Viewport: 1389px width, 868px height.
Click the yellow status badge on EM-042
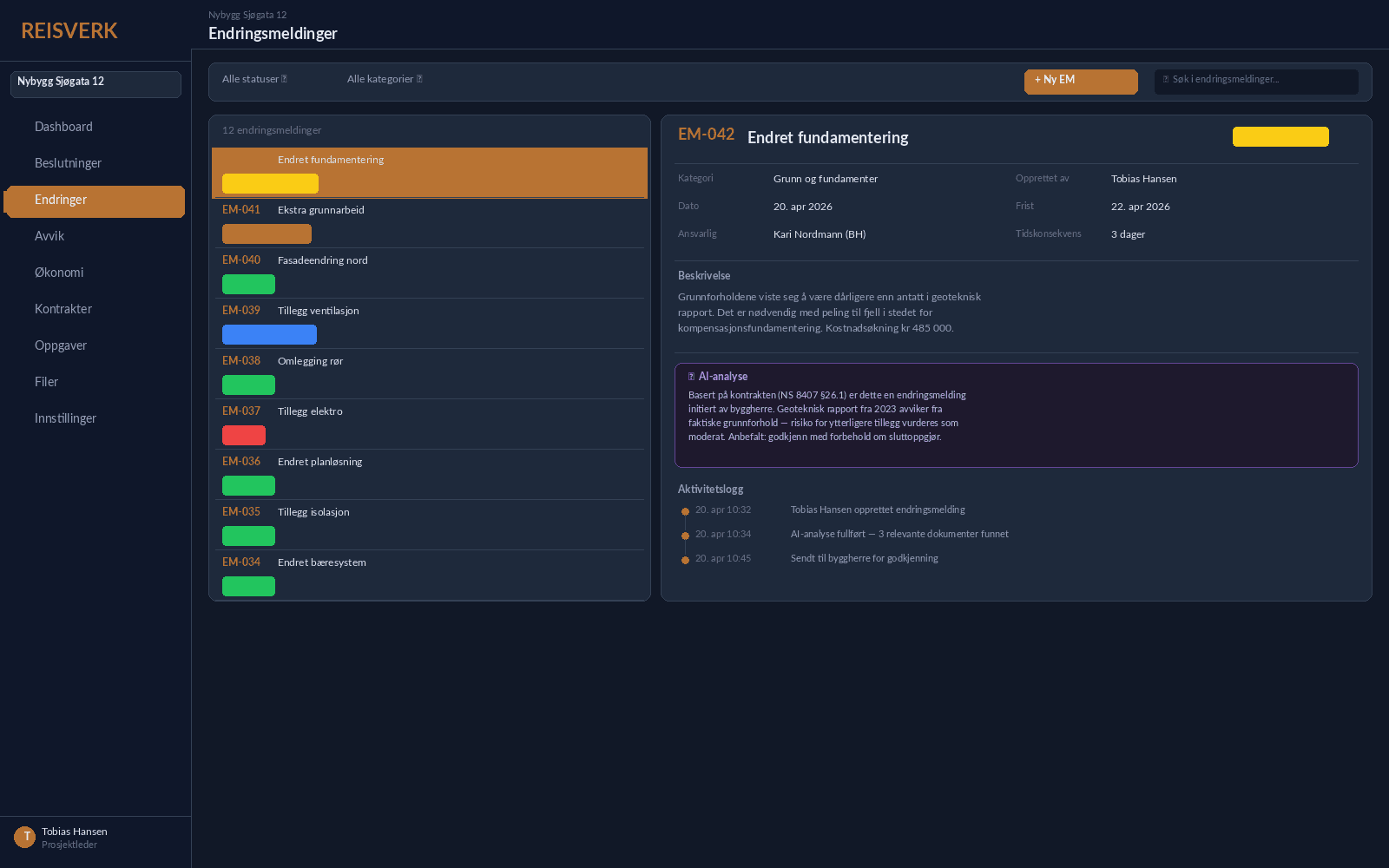tap(1280, 136)
